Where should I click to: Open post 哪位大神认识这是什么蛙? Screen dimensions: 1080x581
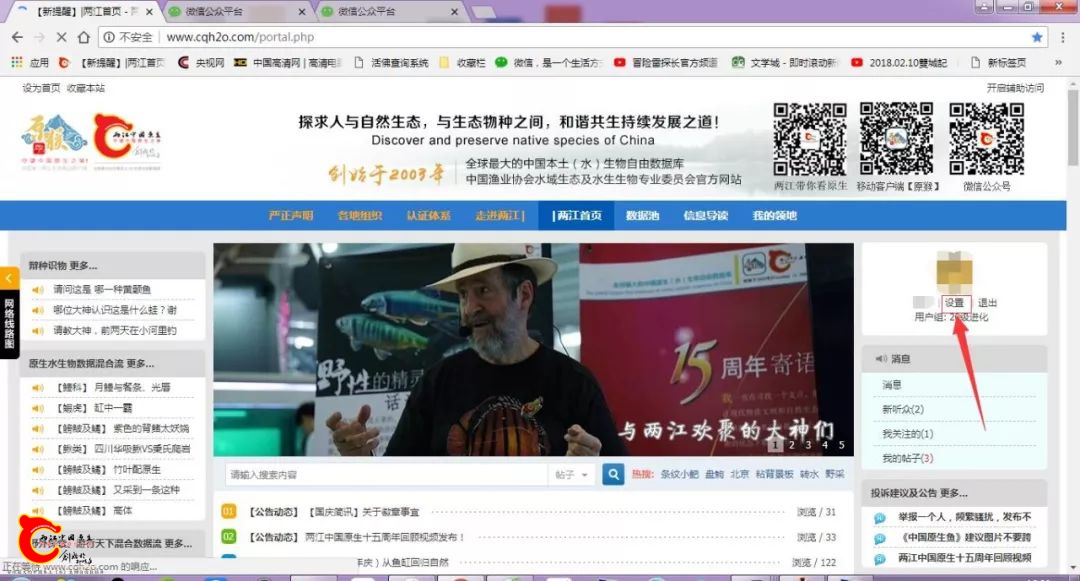point(115,310)
